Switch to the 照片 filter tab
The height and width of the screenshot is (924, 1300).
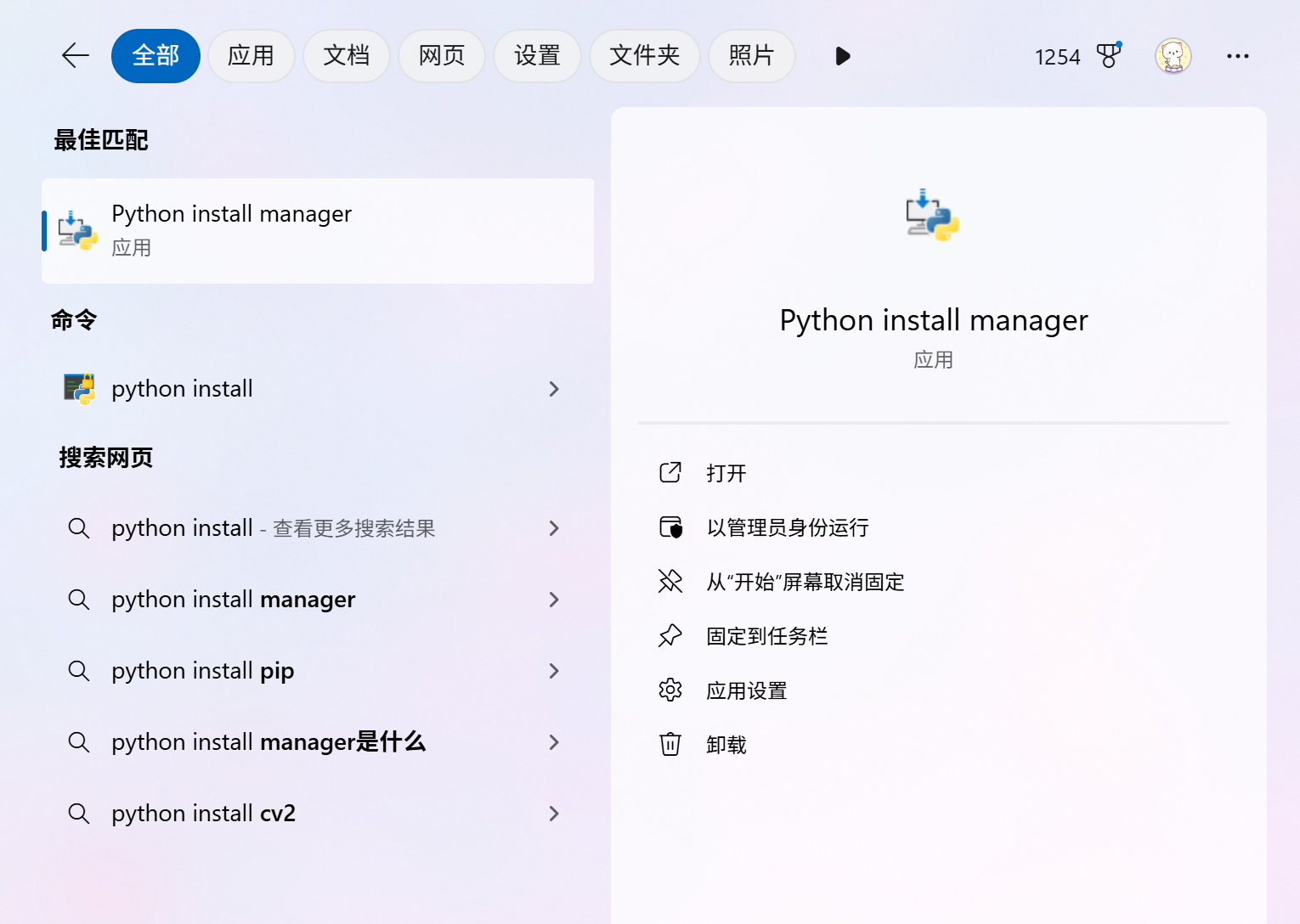tap(752, 56)
